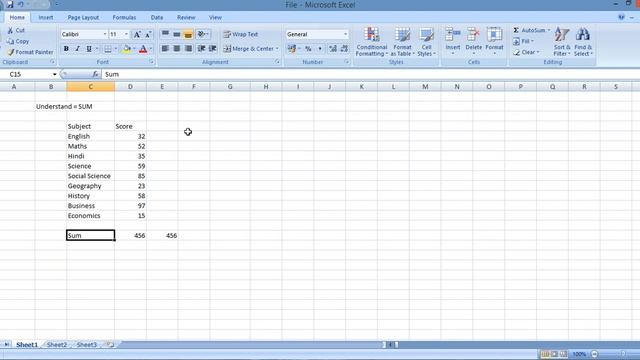Increase font size with Grow Font
The image size is (640, 360).
(x=137, y=35)
